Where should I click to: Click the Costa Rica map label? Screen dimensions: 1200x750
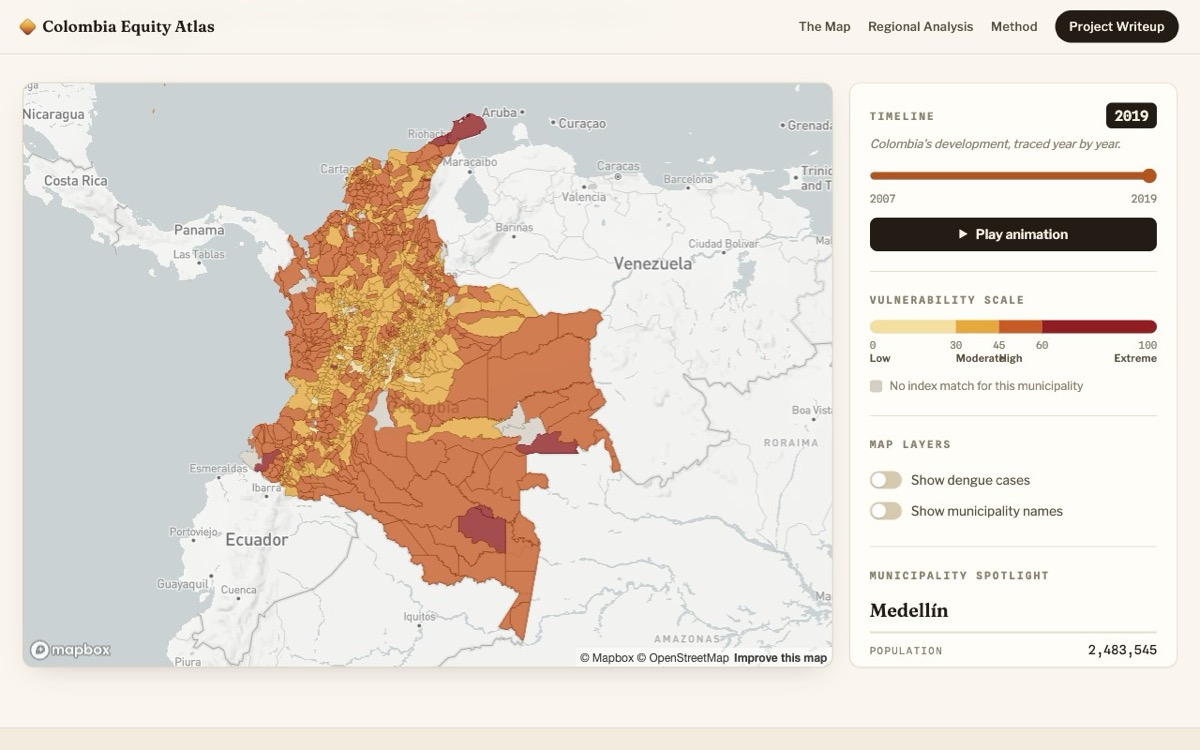tap(75, 181)
